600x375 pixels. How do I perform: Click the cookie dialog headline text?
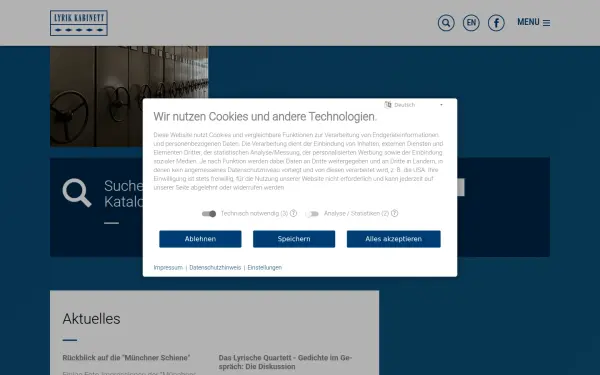pos(265,117)
